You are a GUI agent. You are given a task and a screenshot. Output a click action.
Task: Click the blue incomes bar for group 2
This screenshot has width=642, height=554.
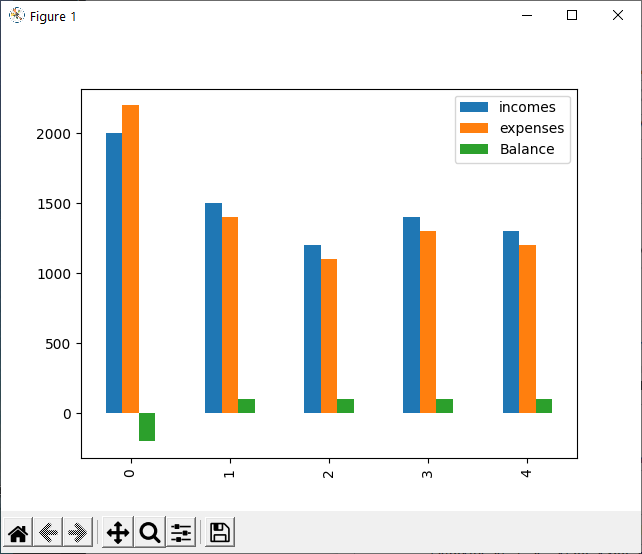312,329
